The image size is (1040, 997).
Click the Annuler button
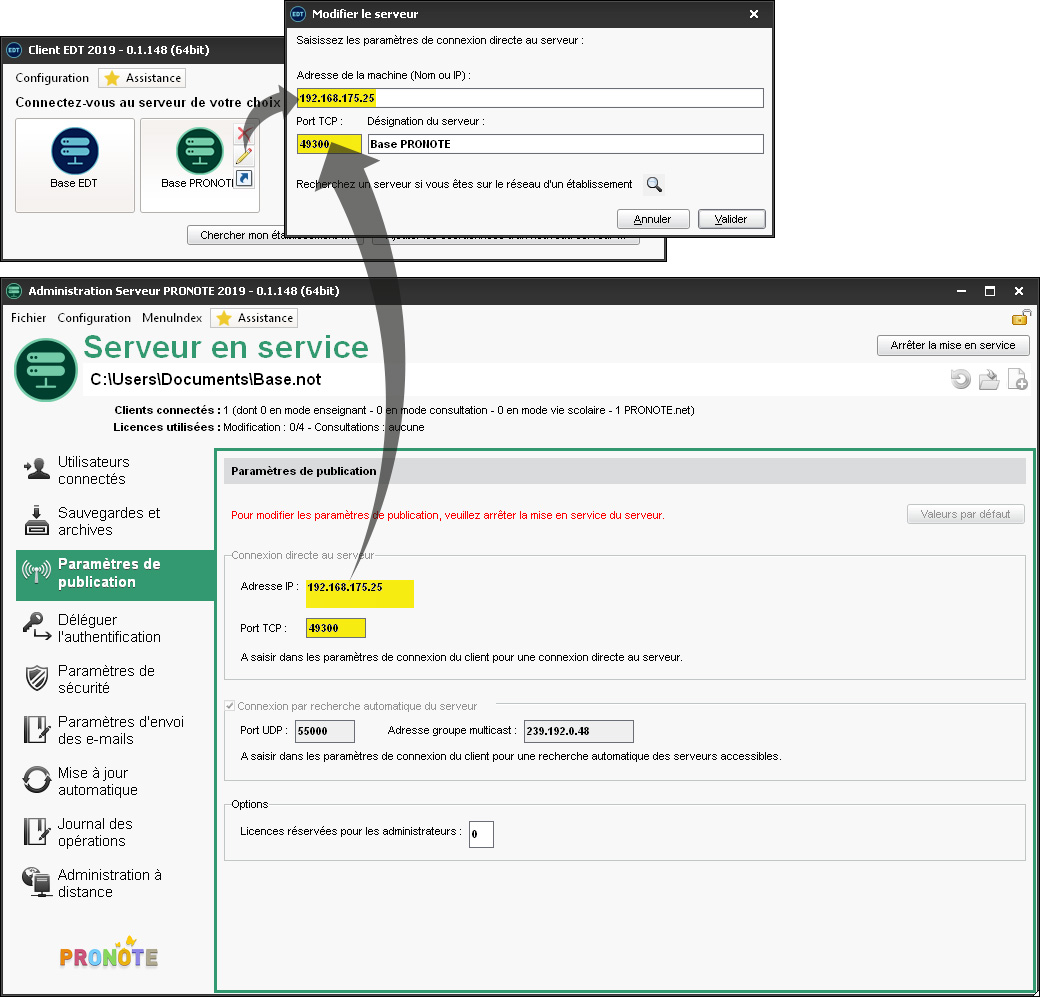[x=653, y=219]
